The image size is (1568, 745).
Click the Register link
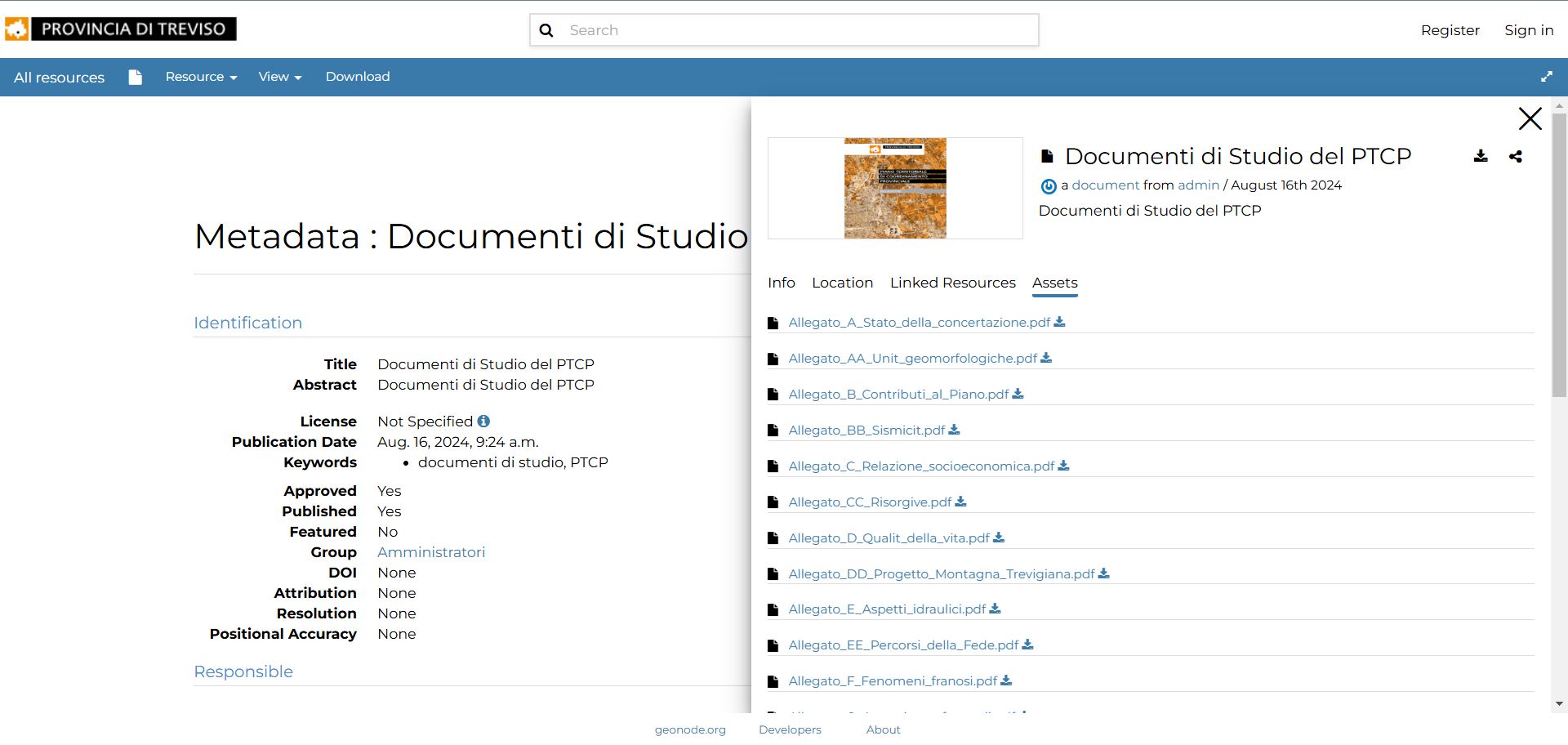click(x=1450, y=30)
